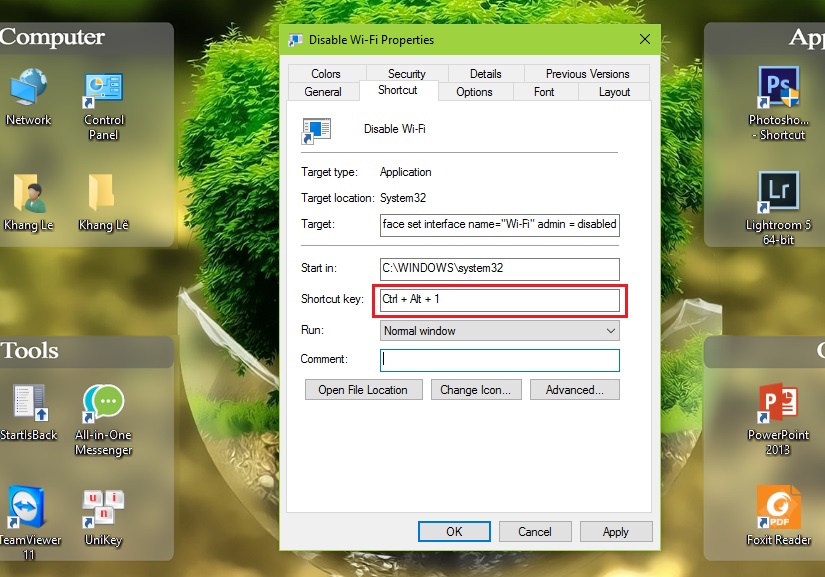The width and height of the screenshot is (825, 577).
Task: Click the Tools group heading
Action: [29, 351]
